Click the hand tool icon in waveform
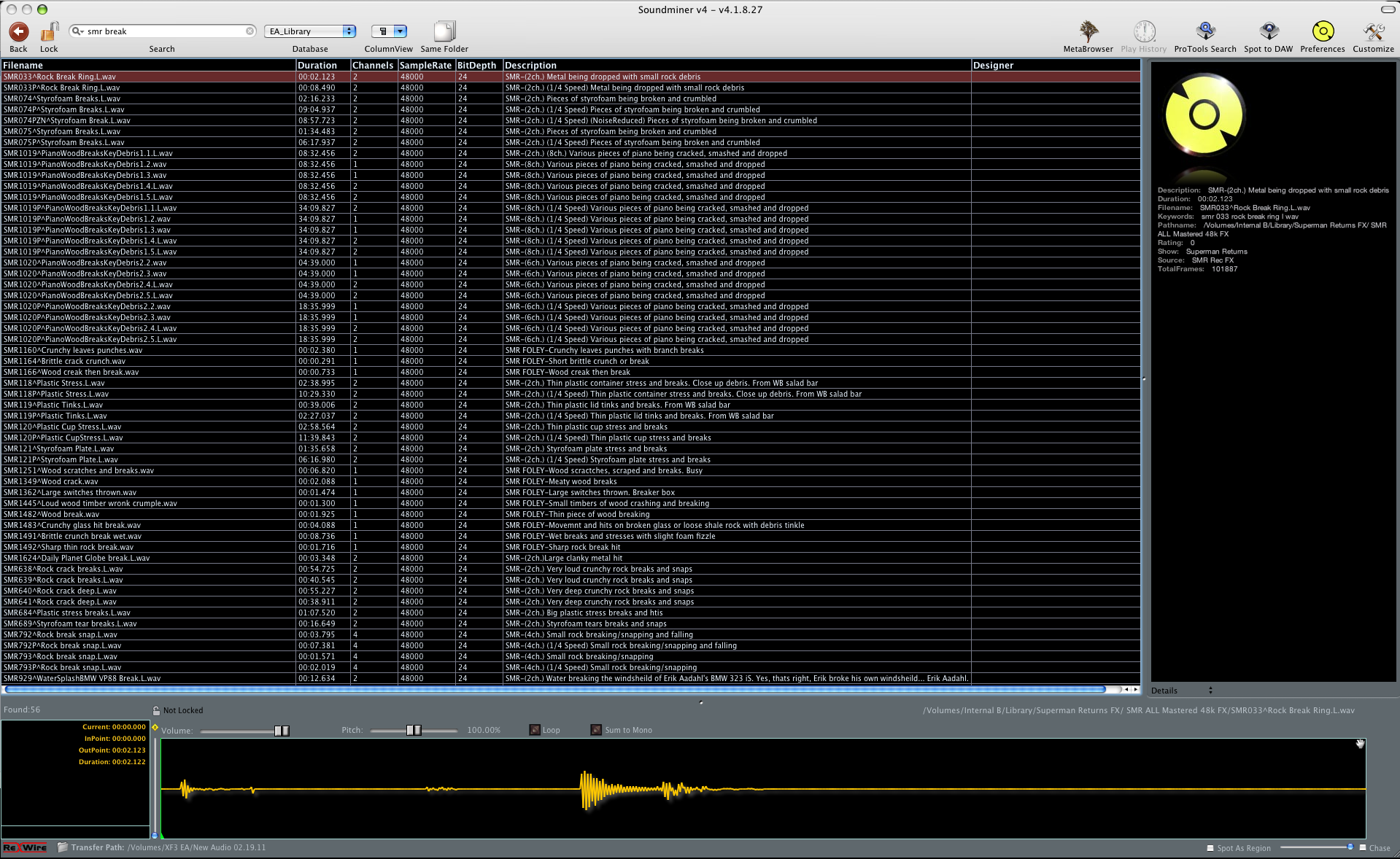This screenshot has width=1400, height=859. [1360, 744]
